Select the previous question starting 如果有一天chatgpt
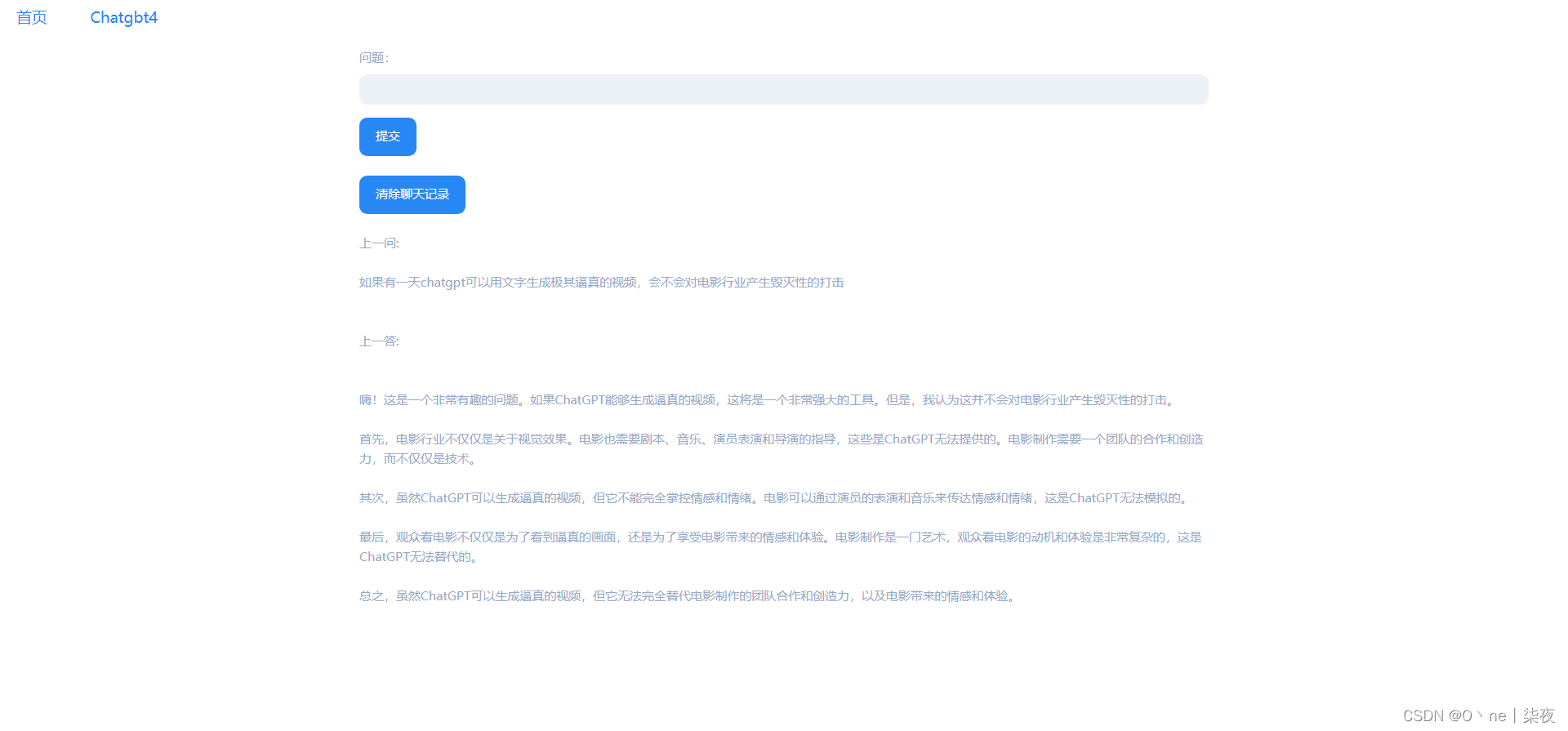The width and height of the screenshot is (1568, 731). pyautogui.click(x=602, y=282)
